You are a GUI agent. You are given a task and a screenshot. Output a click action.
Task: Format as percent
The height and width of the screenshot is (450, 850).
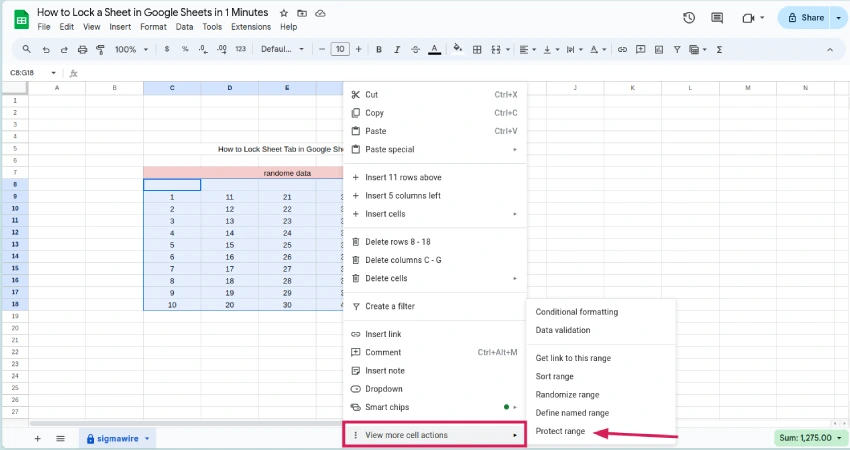coord(185,49)
